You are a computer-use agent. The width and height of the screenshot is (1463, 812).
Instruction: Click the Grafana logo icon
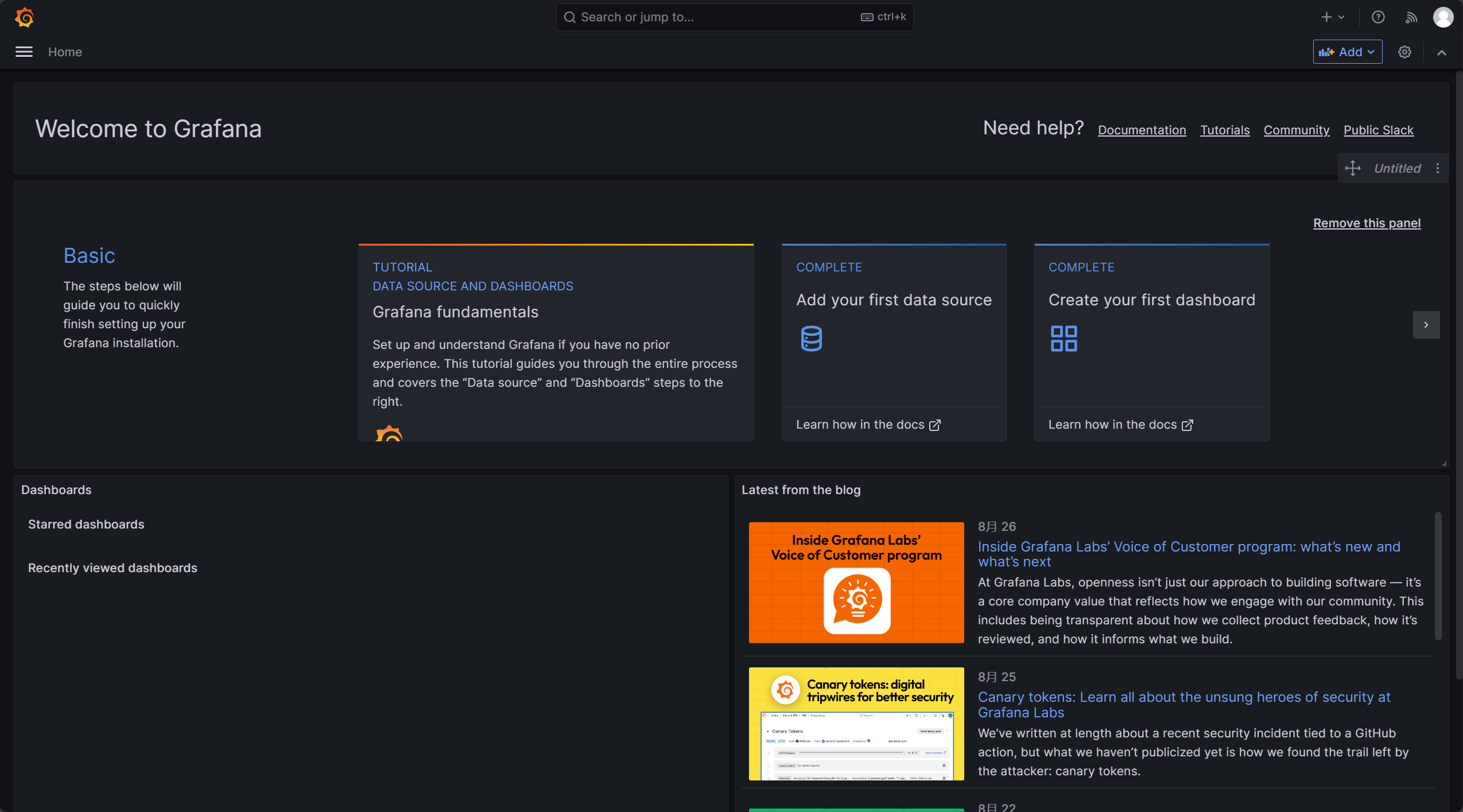[24, 17]
